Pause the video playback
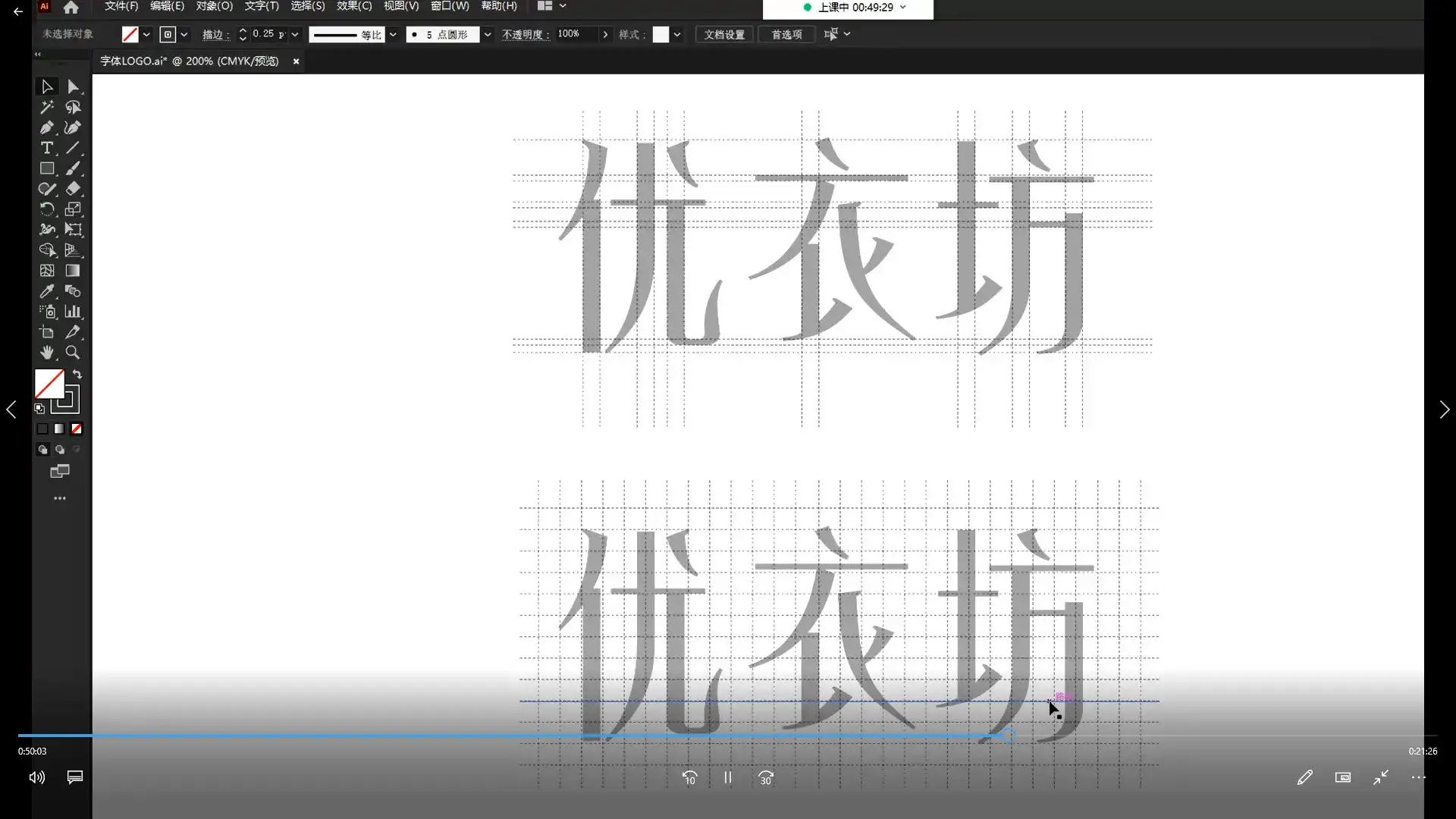Screen dimensions: 1456x819 [727, 777]
